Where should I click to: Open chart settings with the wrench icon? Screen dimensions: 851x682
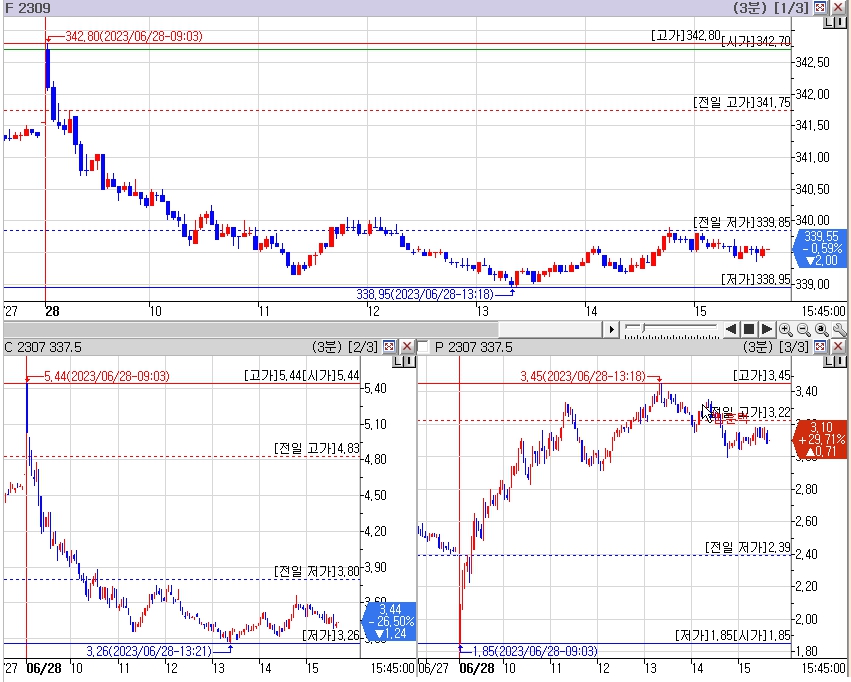point(839,329)
